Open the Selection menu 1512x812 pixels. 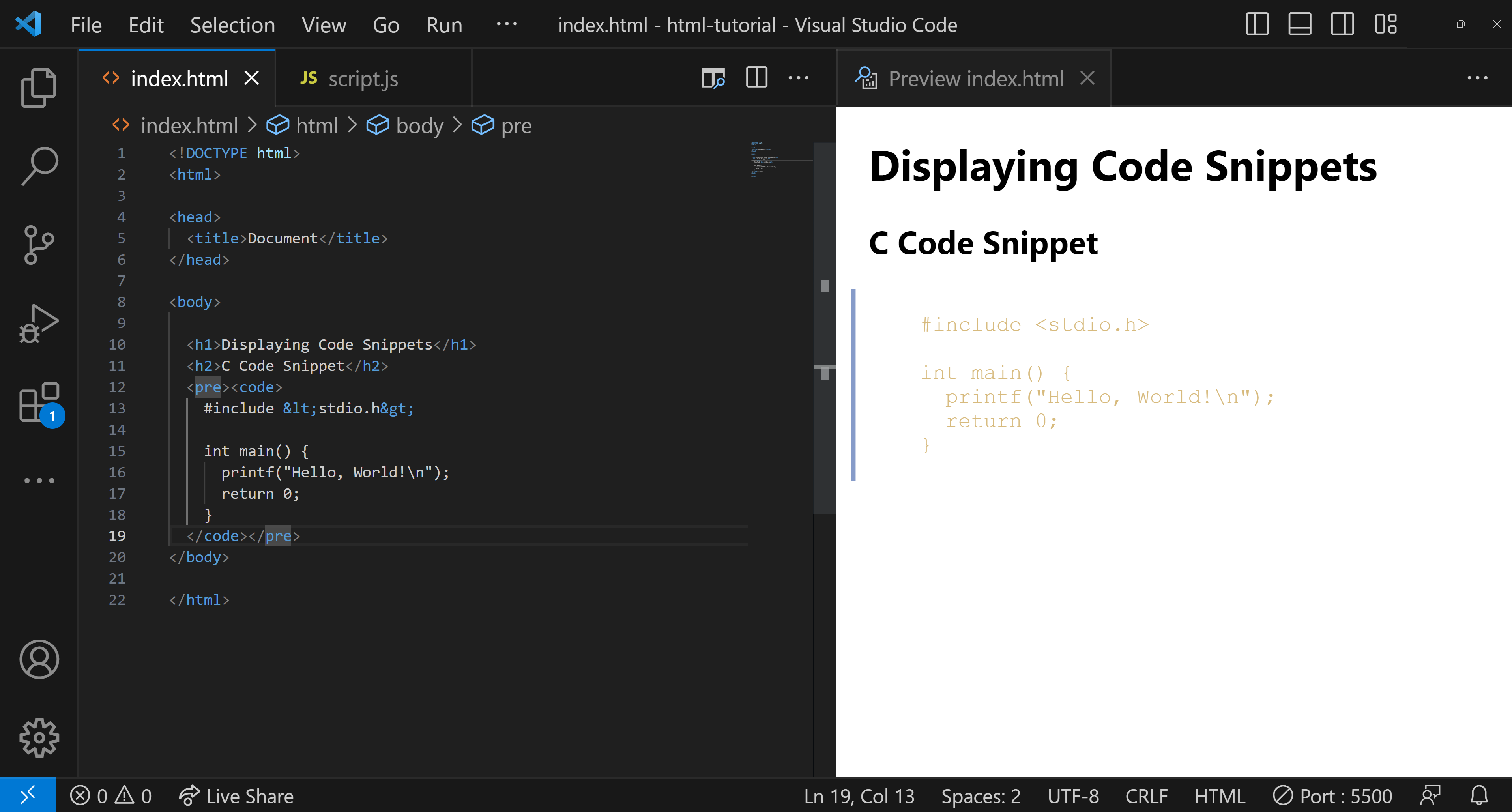tap(232, 24)
